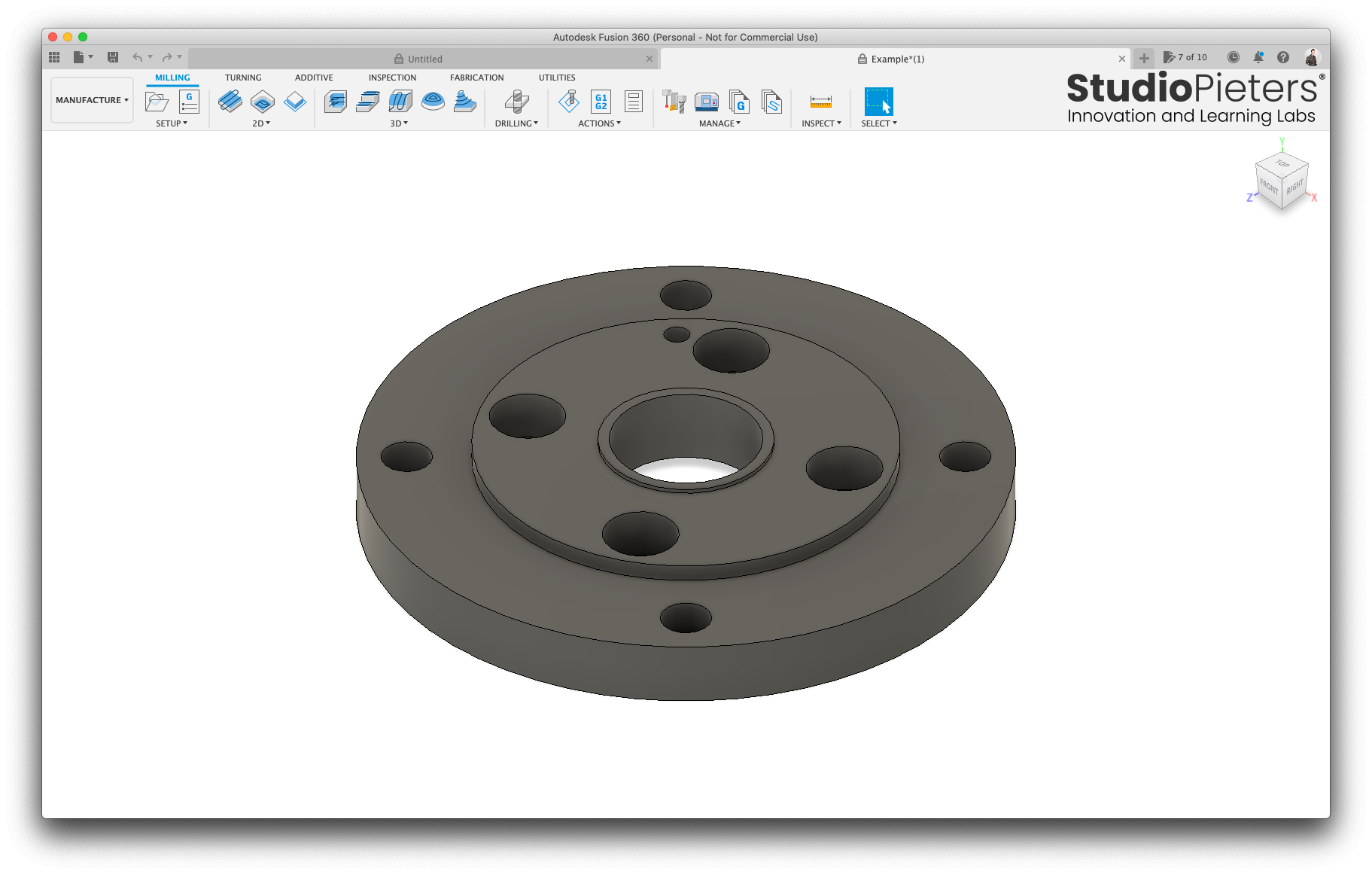Switch to the ADDITIVE tab

coord(314,78)
